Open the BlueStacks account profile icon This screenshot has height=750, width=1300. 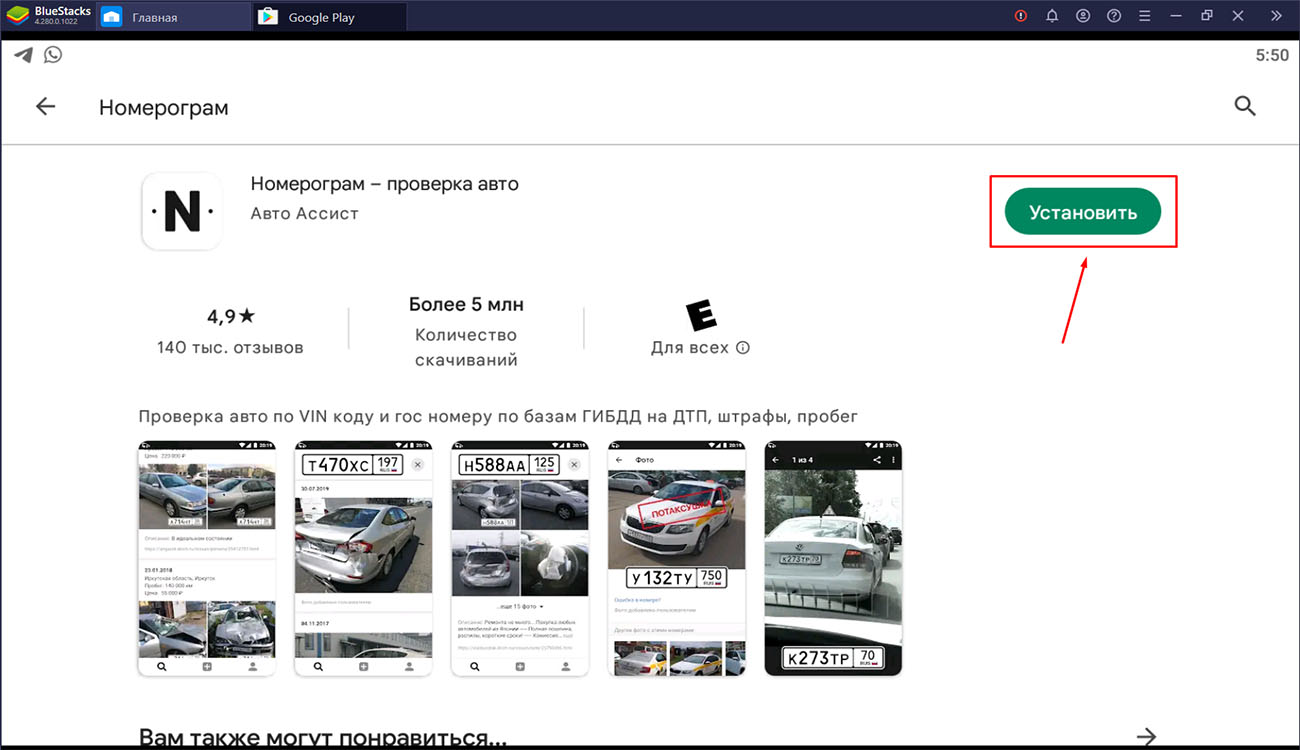(x=1083, y=16)
